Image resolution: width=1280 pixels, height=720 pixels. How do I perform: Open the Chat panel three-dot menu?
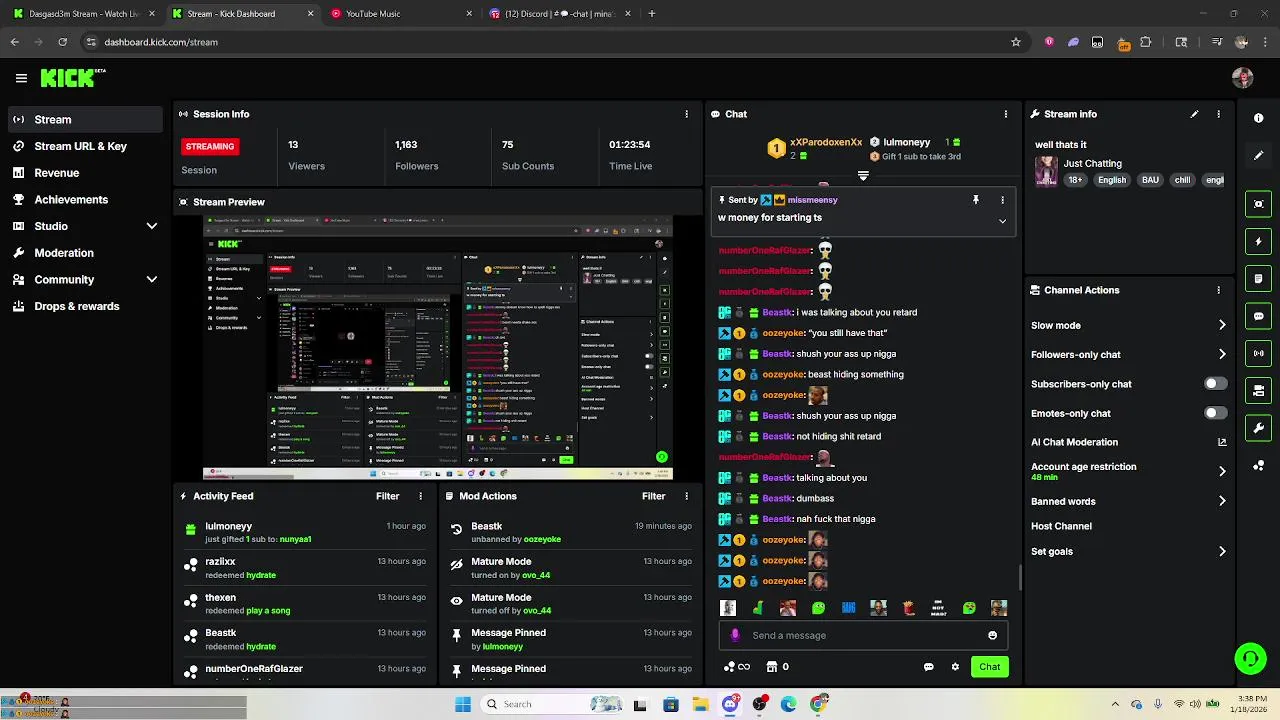[1006, 114]
